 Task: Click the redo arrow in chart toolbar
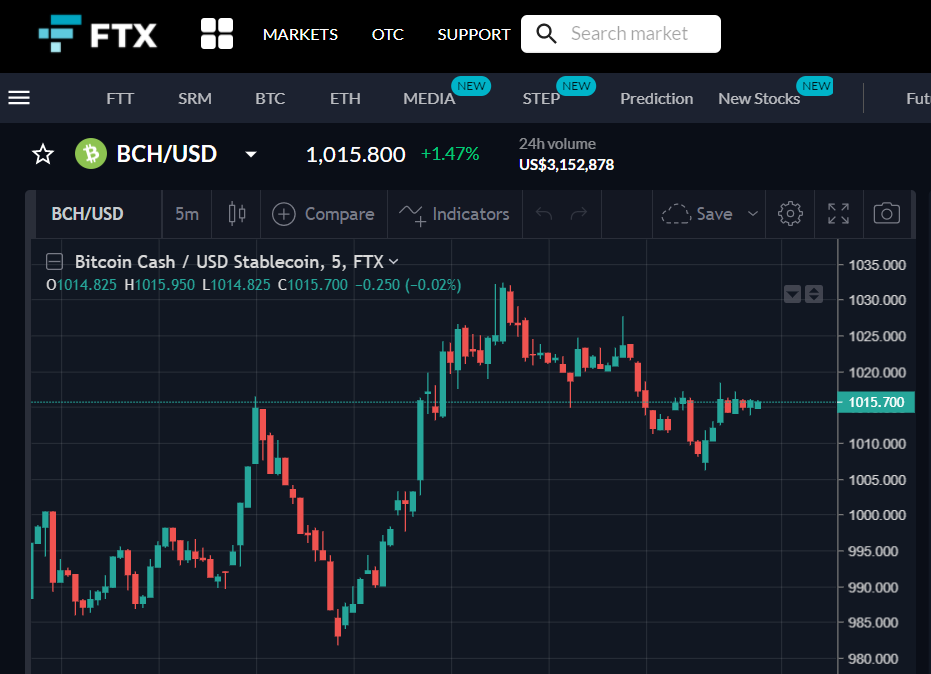(579, 213)
